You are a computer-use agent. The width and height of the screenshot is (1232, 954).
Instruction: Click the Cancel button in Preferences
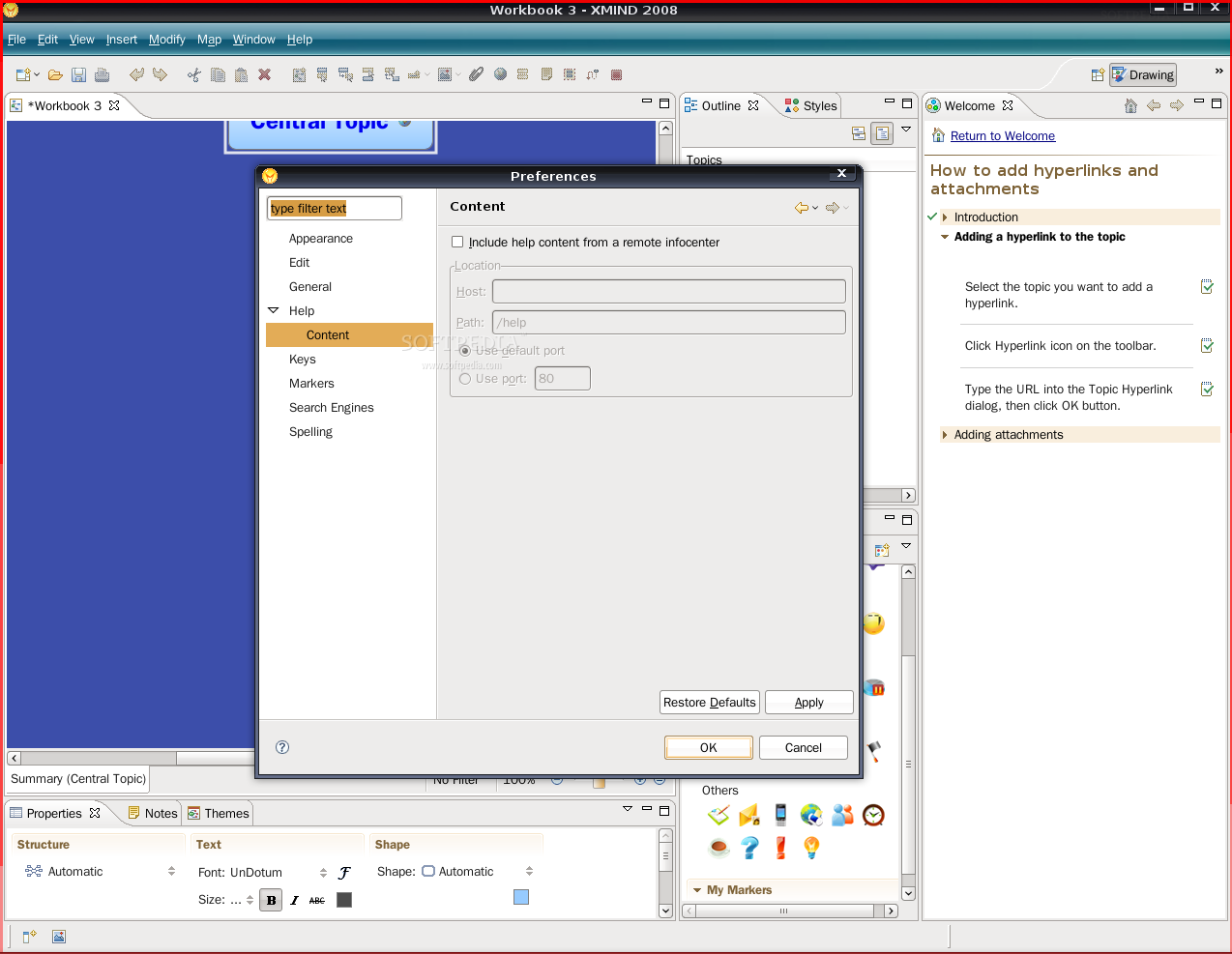pos(803,748)
